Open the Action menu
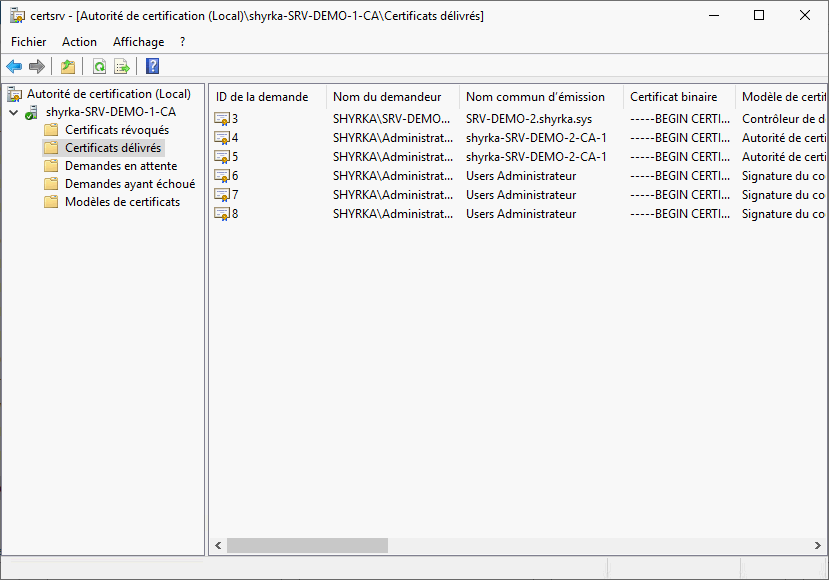This screenshot has width=829, height=580. [79, 42]
